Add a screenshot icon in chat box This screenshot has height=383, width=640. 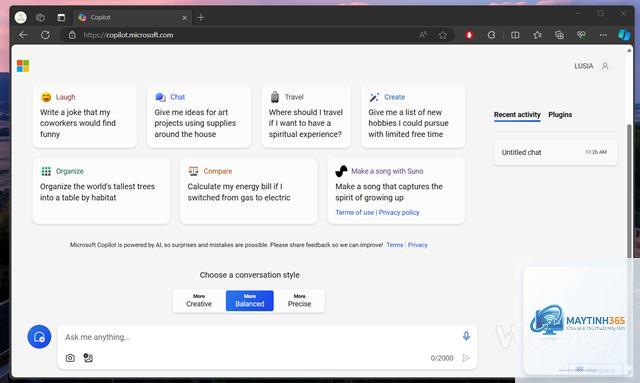(88, 358)
